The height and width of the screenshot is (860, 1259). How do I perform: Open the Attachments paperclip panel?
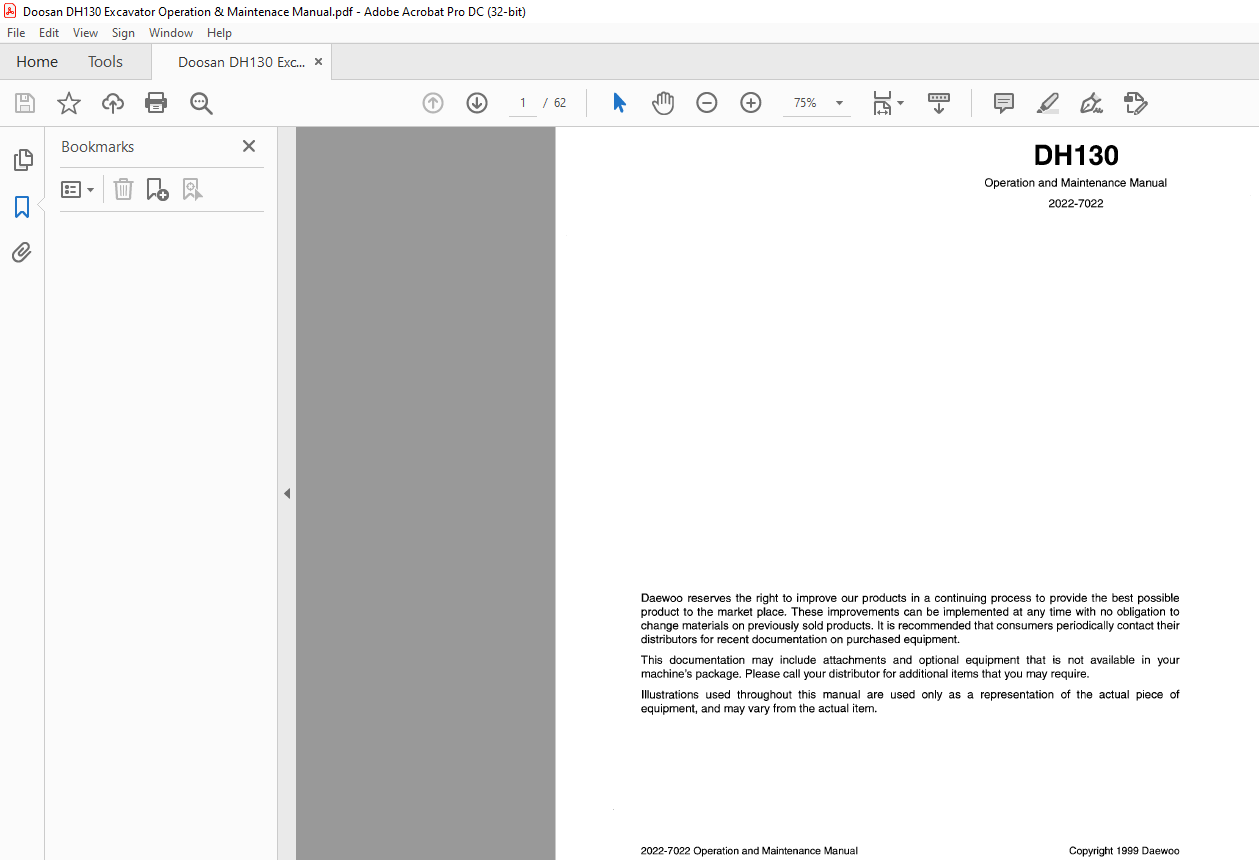pos(22,252)
